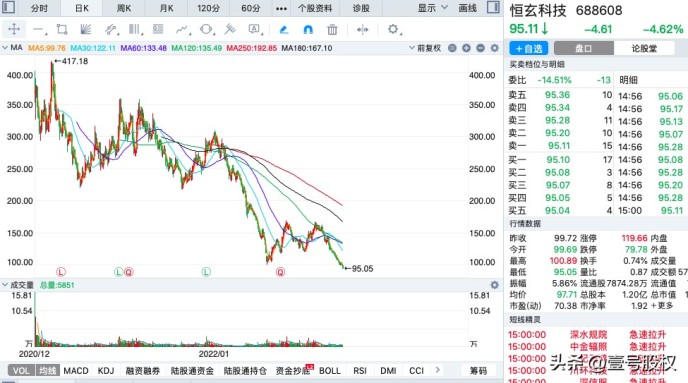Choose the vertical cycle lines tool
The height and width of the screenshot is (383, 688).
(134, 29)
